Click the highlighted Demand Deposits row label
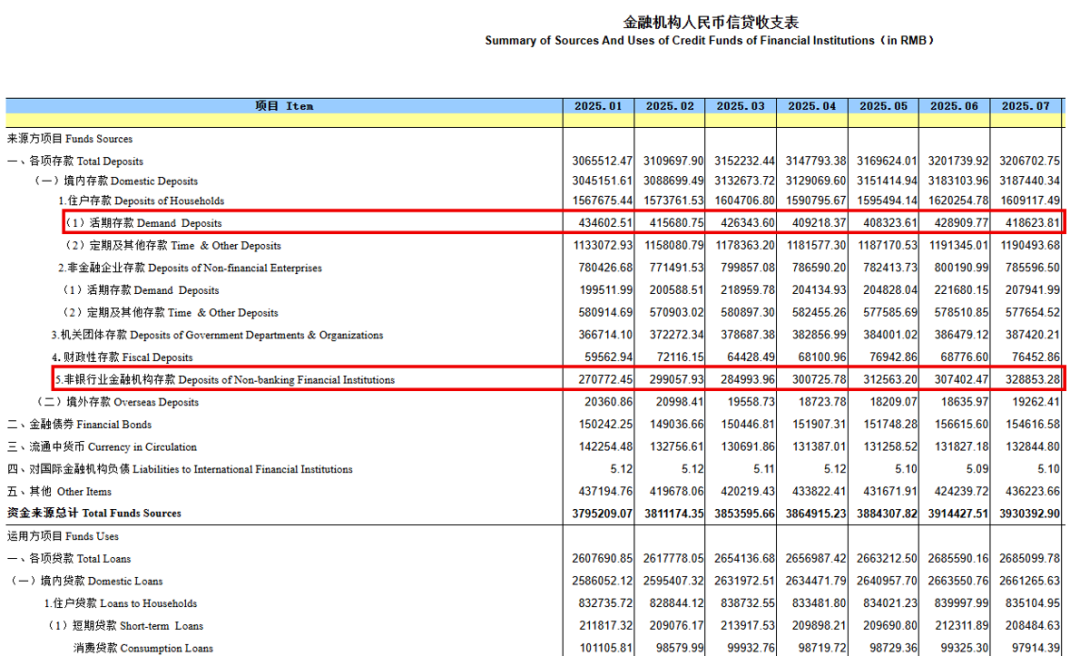The image size is (1080, 656). 143,223
